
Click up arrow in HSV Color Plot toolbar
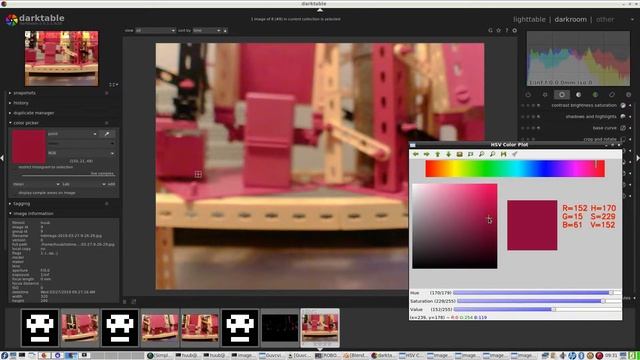click(x=438, y=154)
